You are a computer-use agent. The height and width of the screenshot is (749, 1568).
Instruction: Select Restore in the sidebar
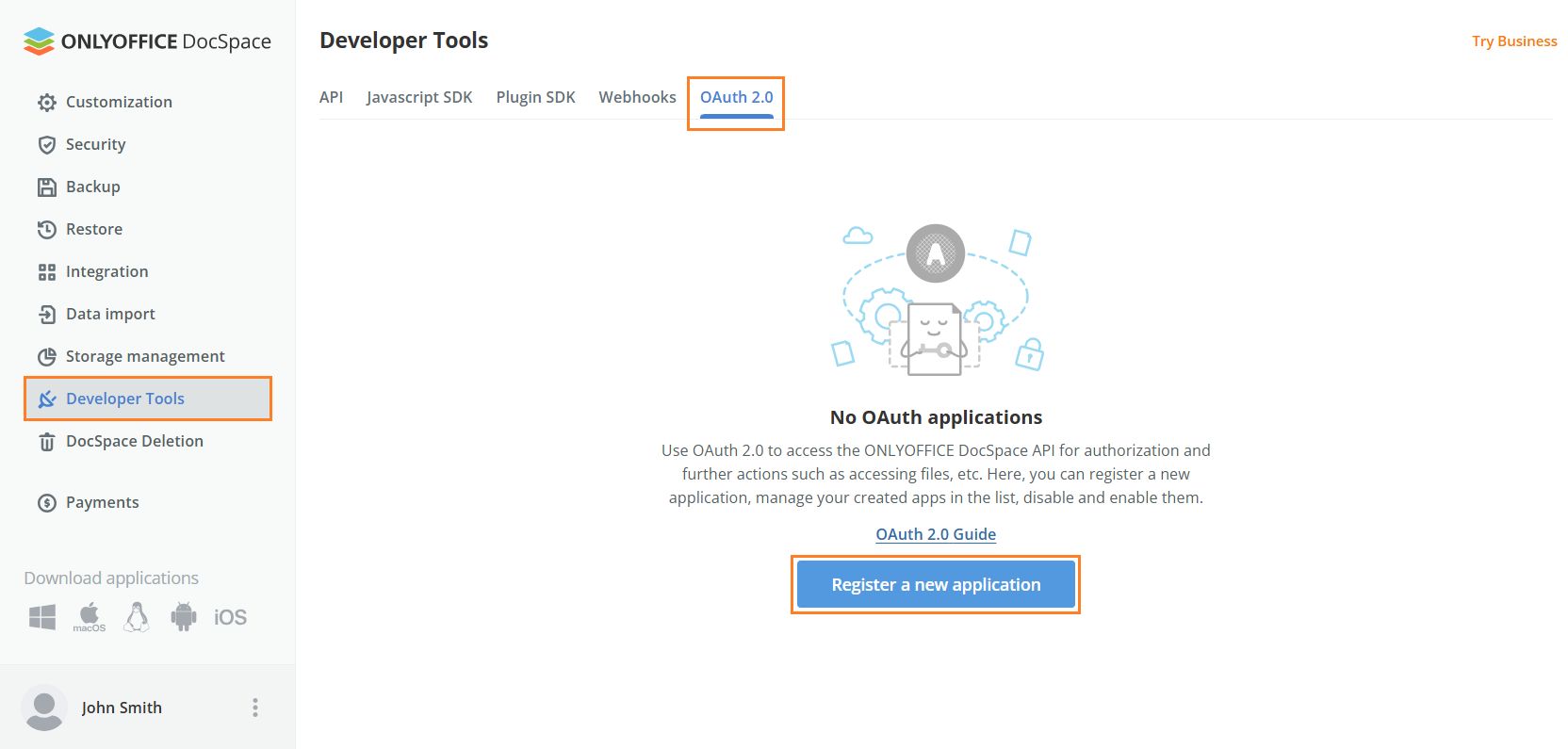(94, 229)
